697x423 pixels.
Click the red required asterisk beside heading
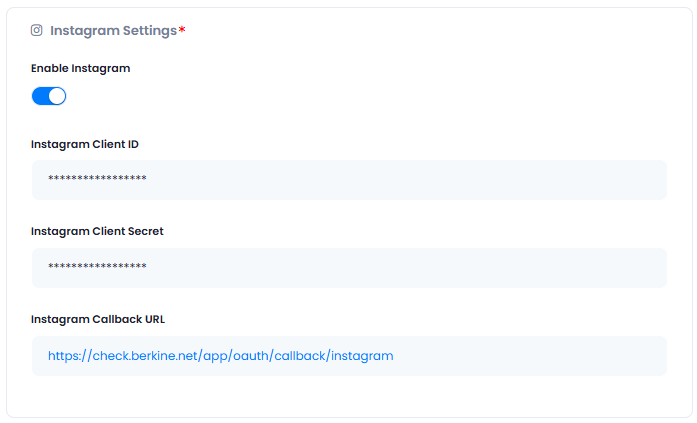(x=182, y=29)
